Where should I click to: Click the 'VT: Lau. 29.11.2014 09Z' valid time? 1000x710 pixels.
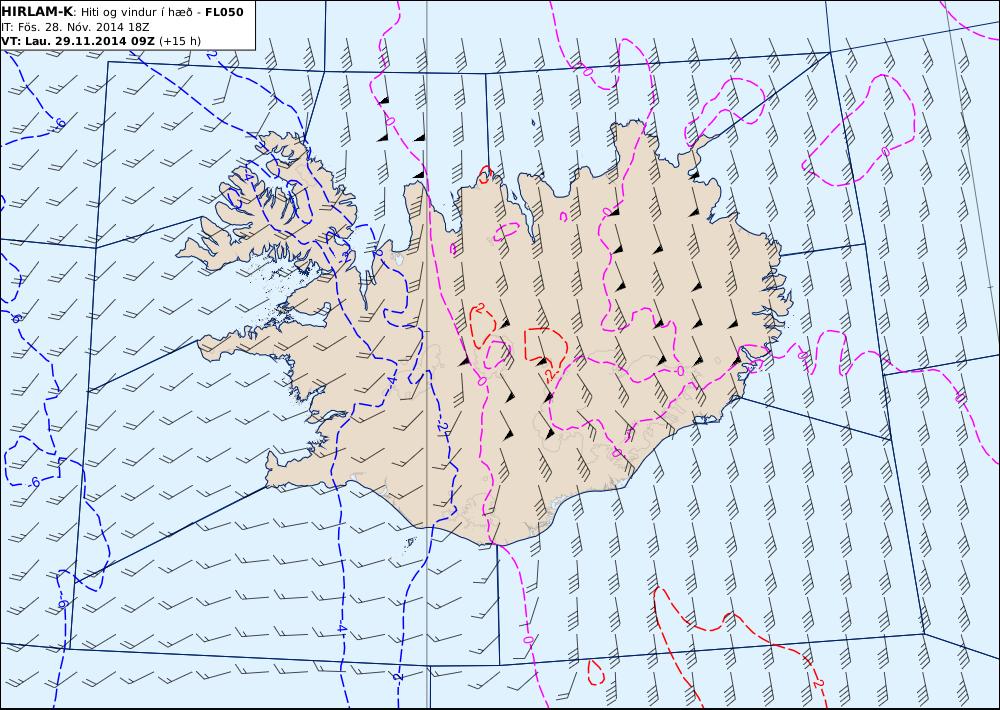tap(78, 41)
